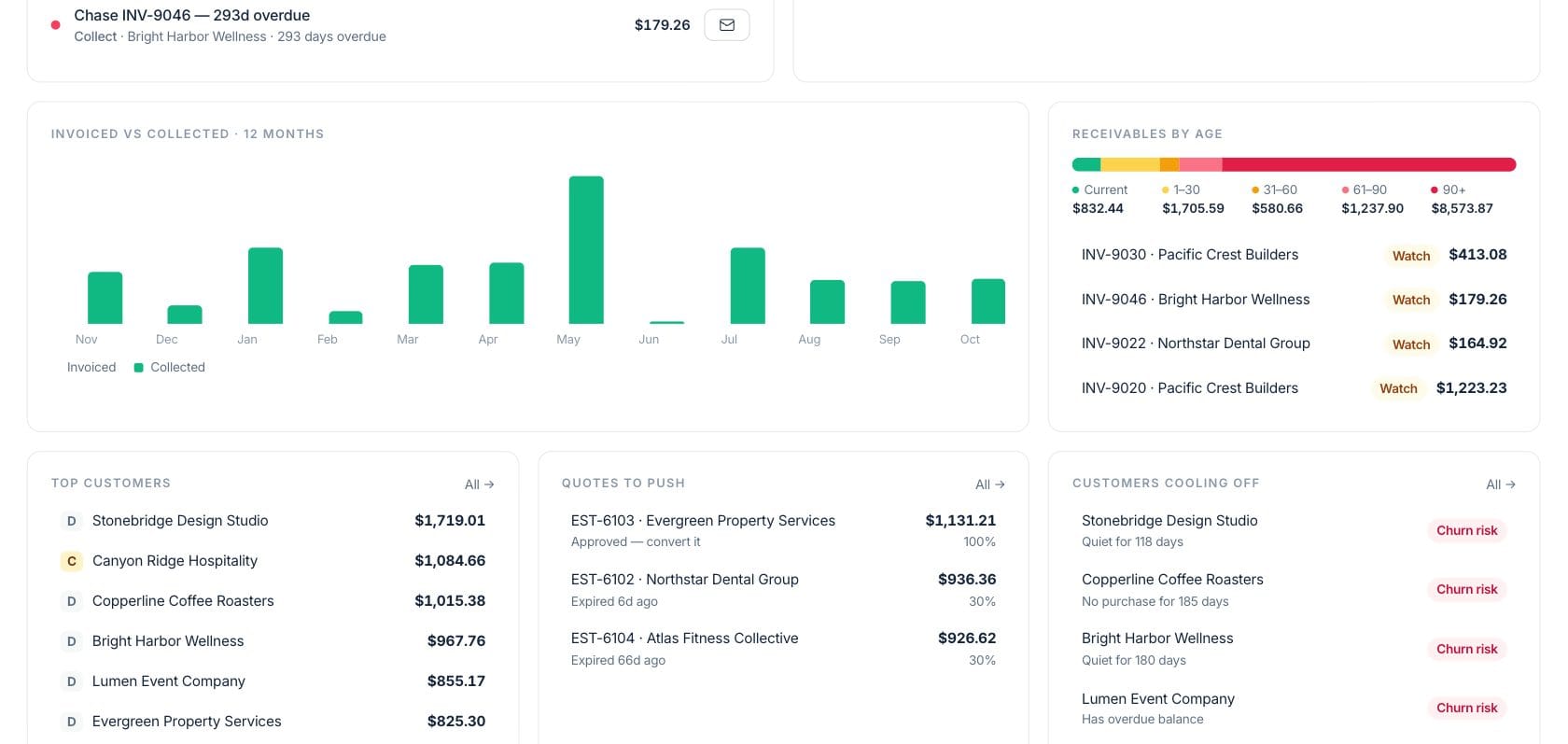Click the envelope email icon for INV-9046
1568x744 pixels.
point(726,25)
